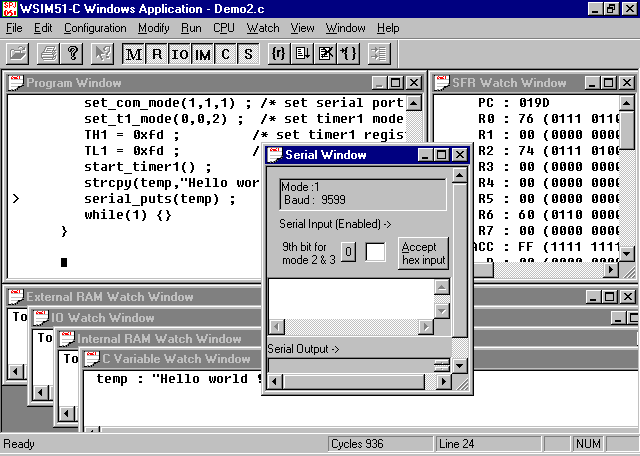Toggle the IO watch toolbar button
The image size is (640, 456).
[180, 54]
